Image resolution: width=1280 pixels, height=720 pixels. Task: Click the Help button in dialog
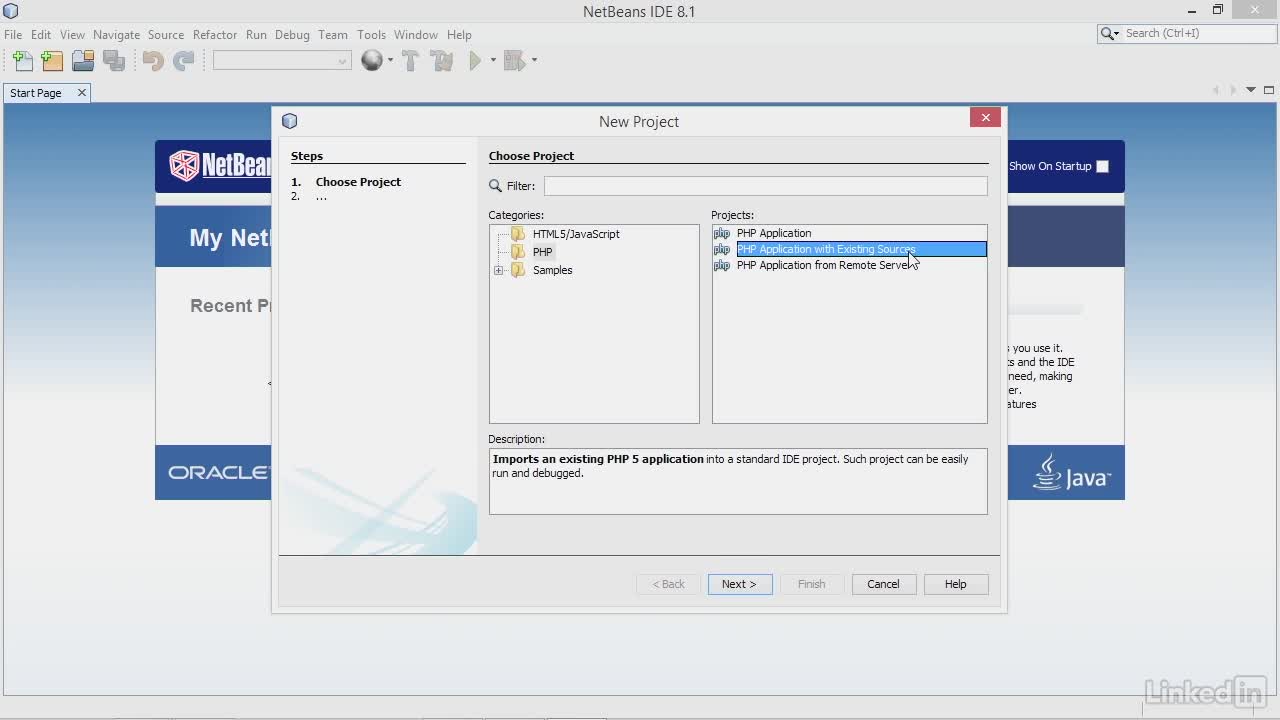pyautogui.click(x=956, y=584)
